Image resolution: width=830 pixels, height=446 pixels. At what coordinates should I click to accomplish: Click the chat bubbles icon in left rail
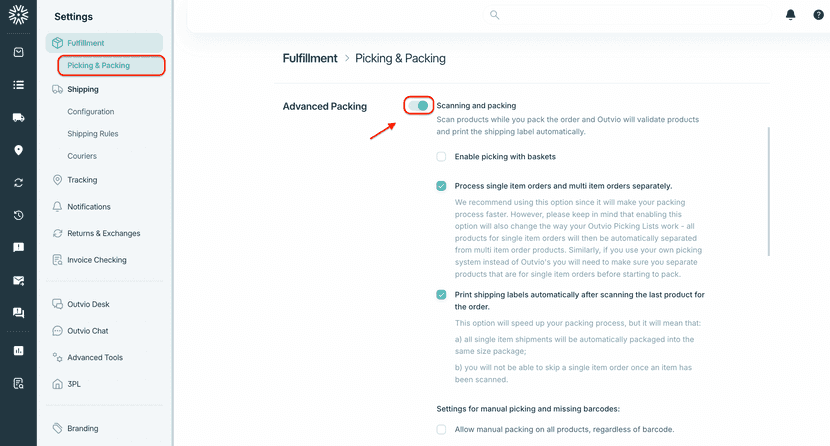(18, 313)
